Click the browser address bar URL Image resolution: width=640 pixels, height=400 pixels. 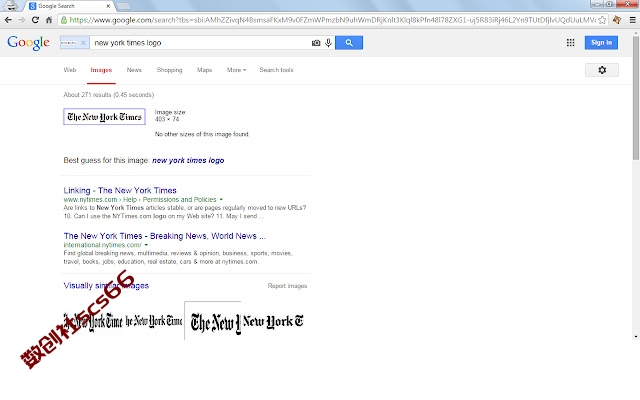coord(333,20)
